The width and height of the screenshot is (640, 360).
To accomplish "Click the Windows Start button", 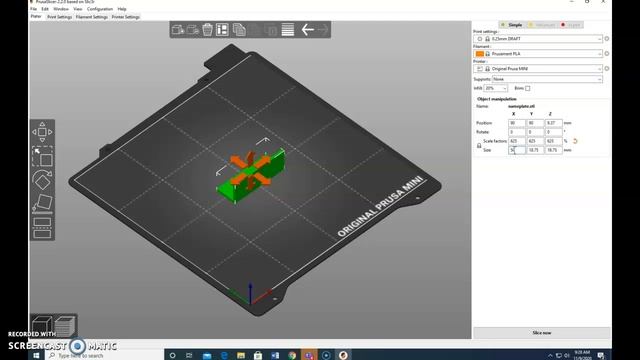I will click(x=36, y=356).
